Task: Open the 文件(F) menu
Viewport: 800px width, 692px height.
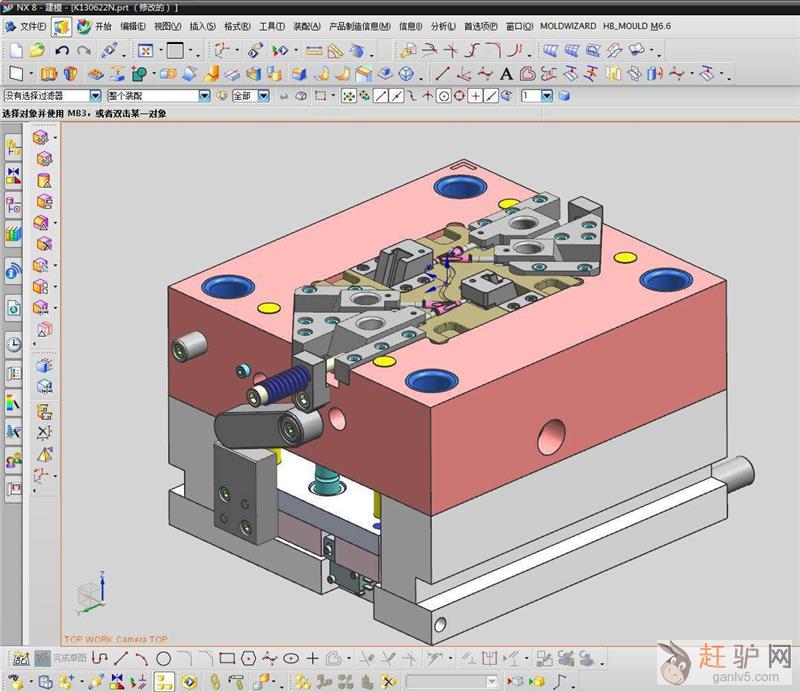Action: [32, 25]
